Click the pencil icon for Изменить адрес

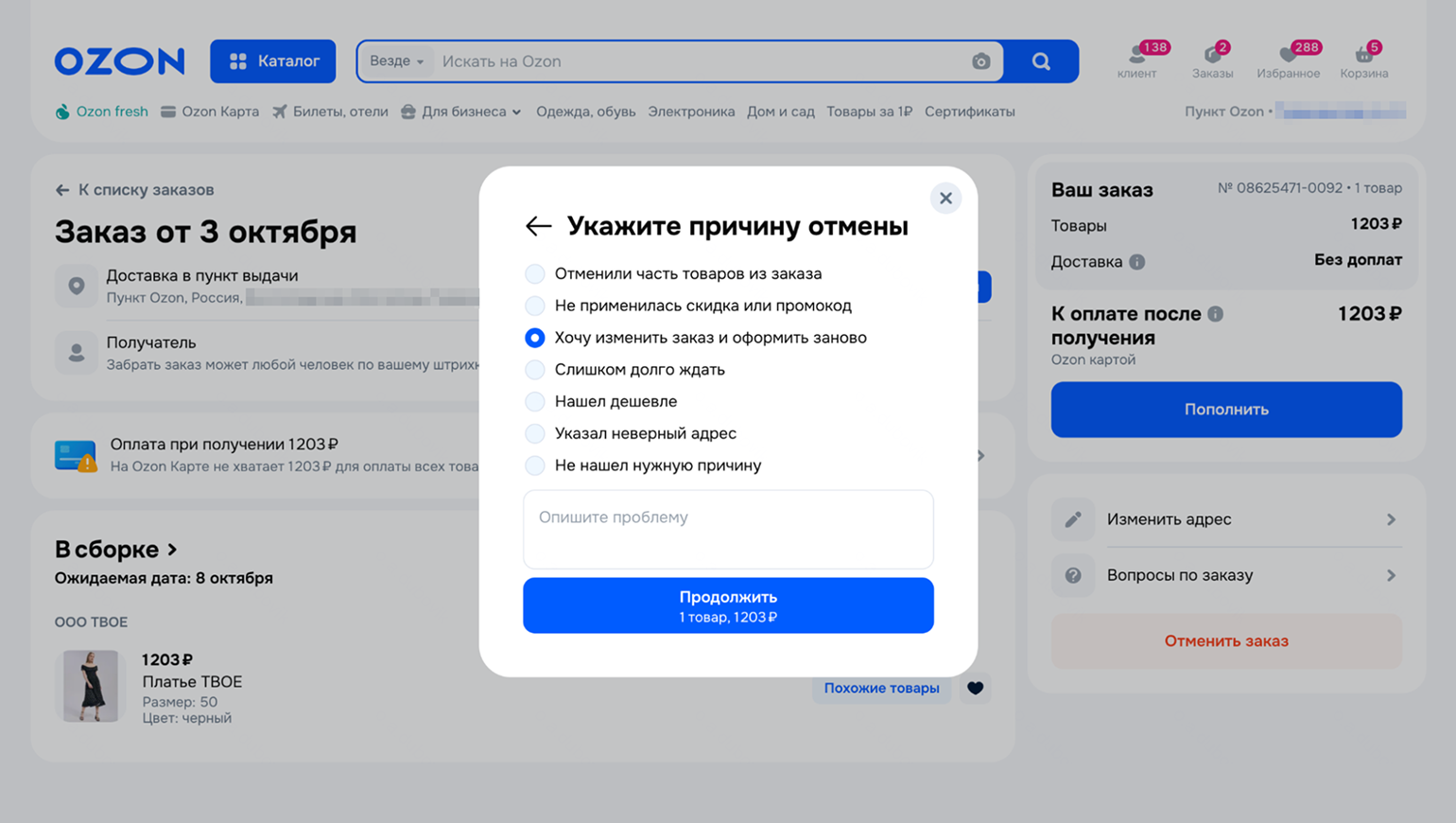click(1073, 519)
